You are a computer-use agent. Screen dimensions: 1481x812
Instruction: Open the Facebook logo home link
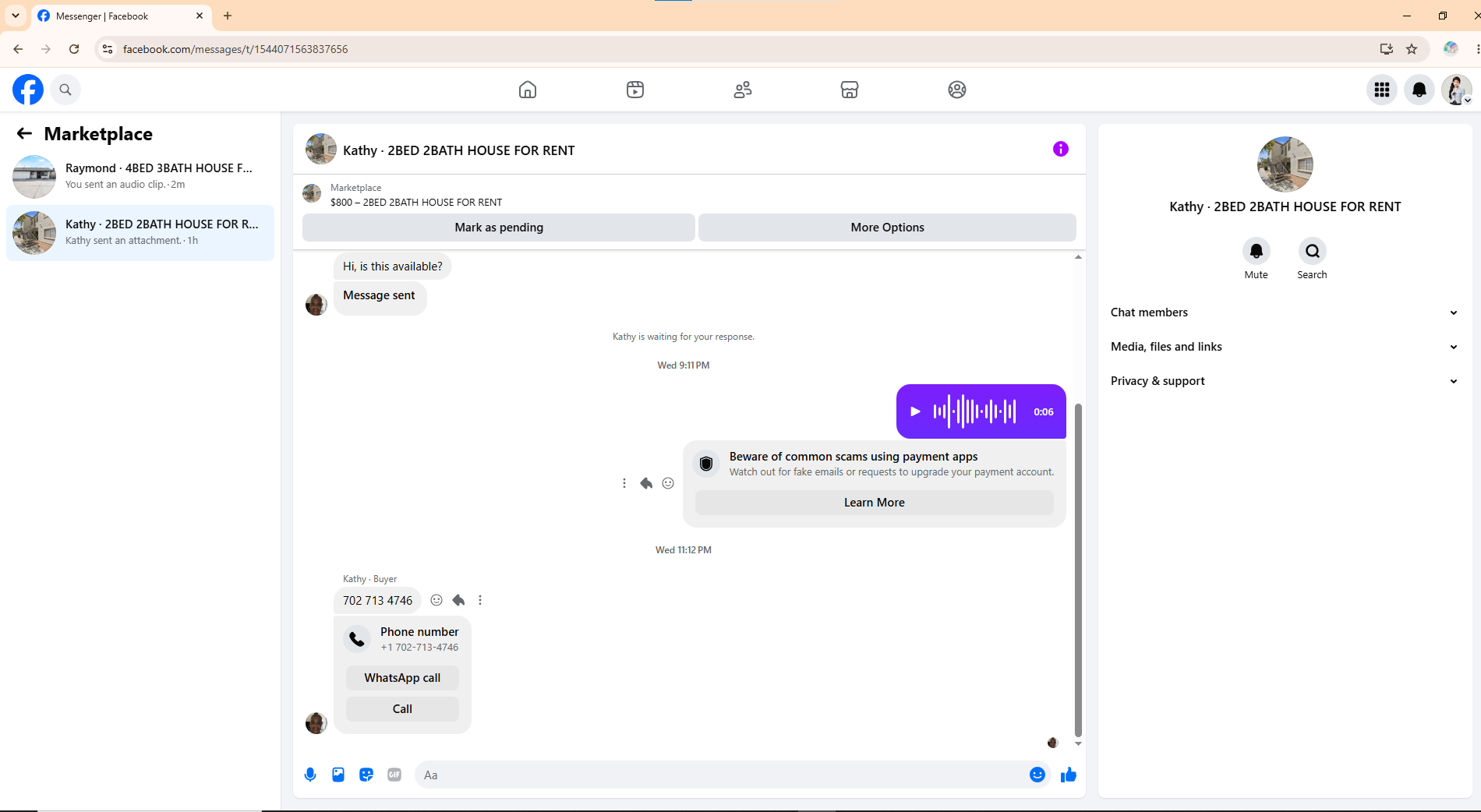[x=28, y=90]
